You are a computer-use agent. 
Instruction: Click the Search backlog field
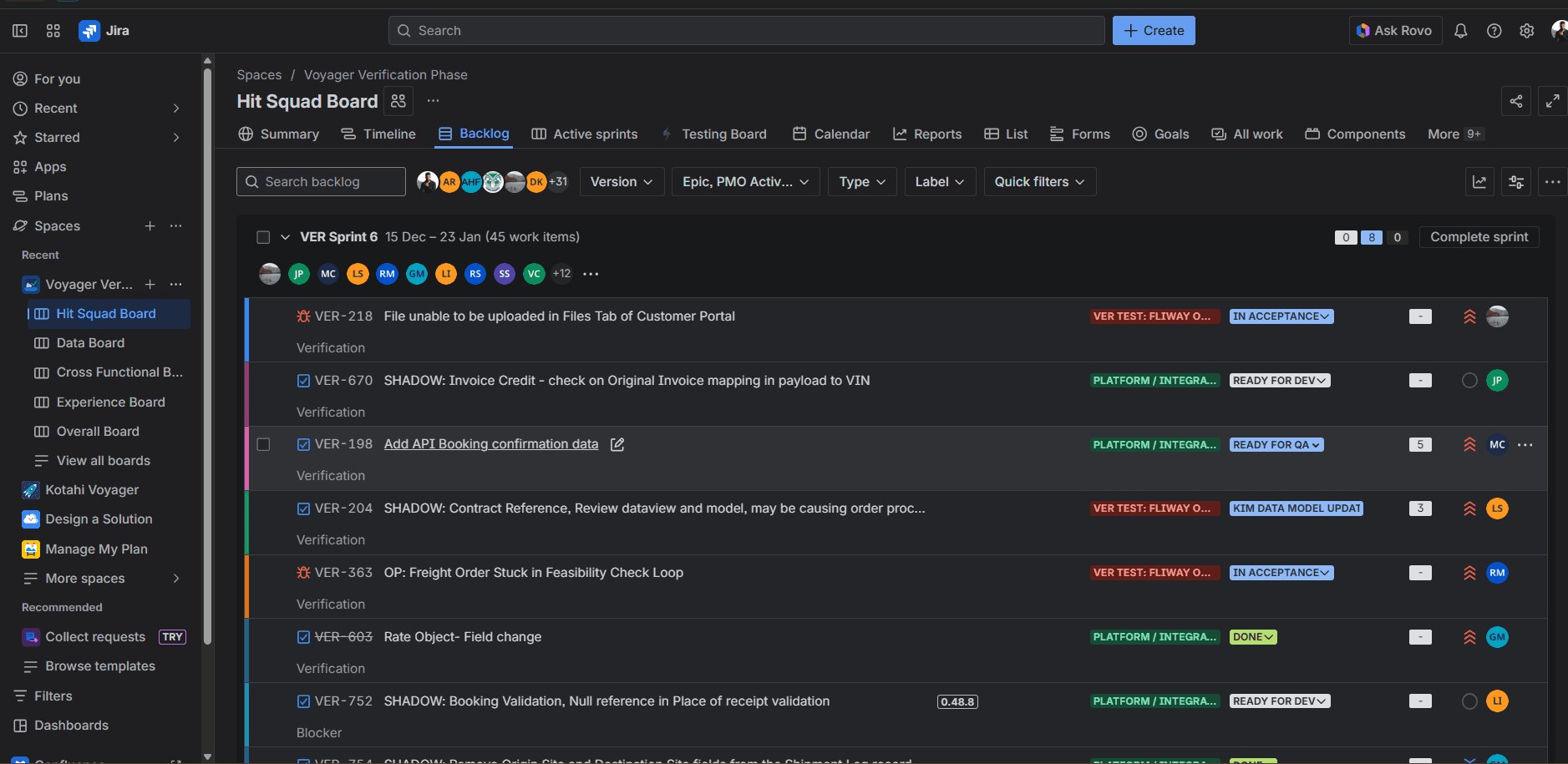[x=321, y=182]
